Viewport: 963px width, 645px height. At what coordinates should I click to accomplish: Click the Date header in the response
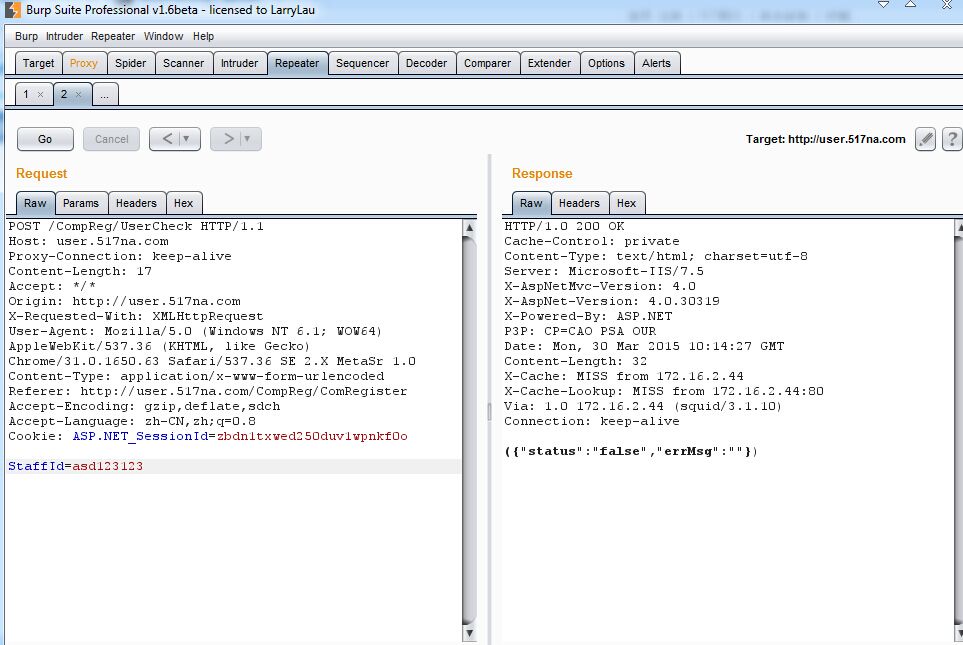(x=644, y=346)
